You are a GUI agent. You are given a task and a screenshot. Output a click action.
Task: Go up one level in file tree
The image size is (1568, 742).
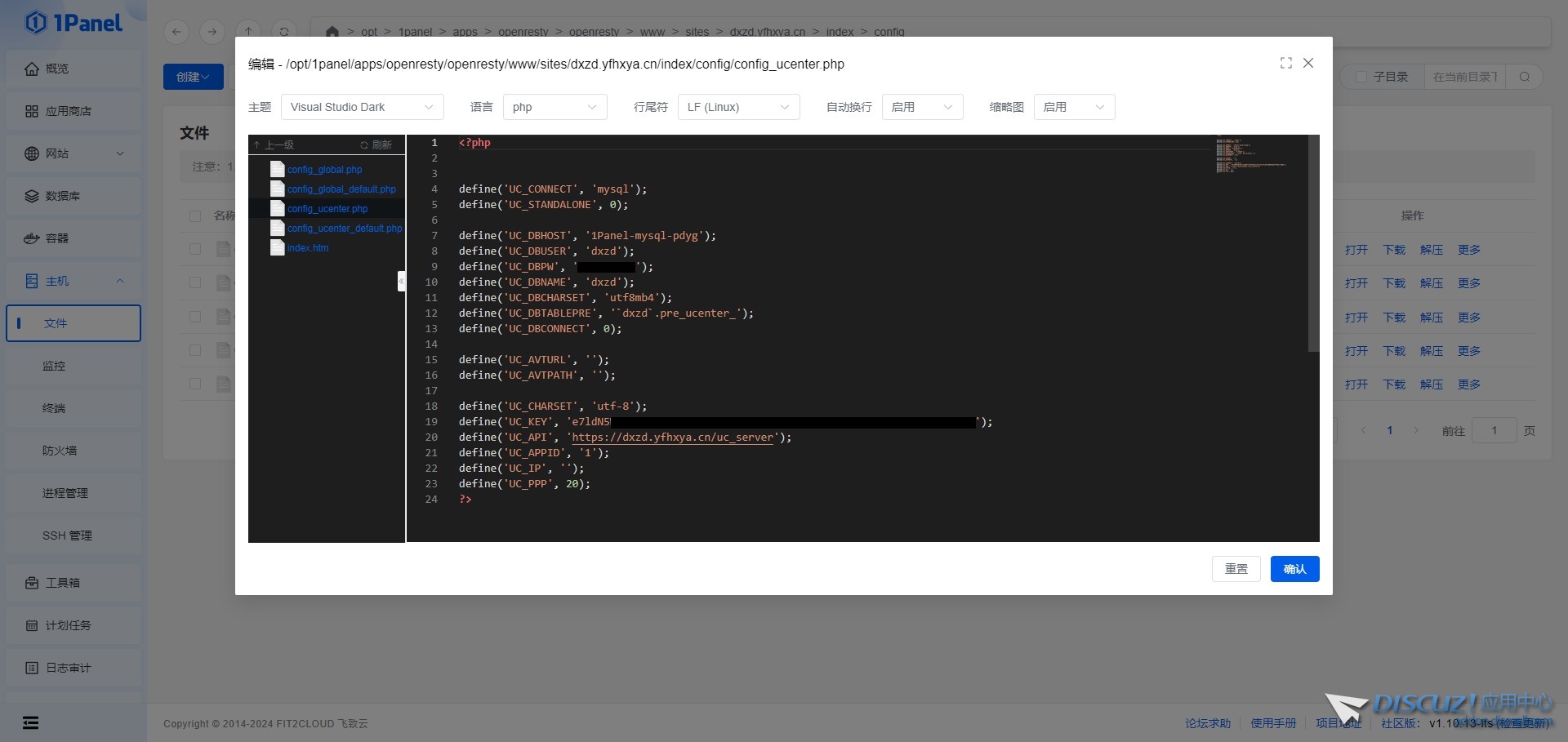pos(274,144)
